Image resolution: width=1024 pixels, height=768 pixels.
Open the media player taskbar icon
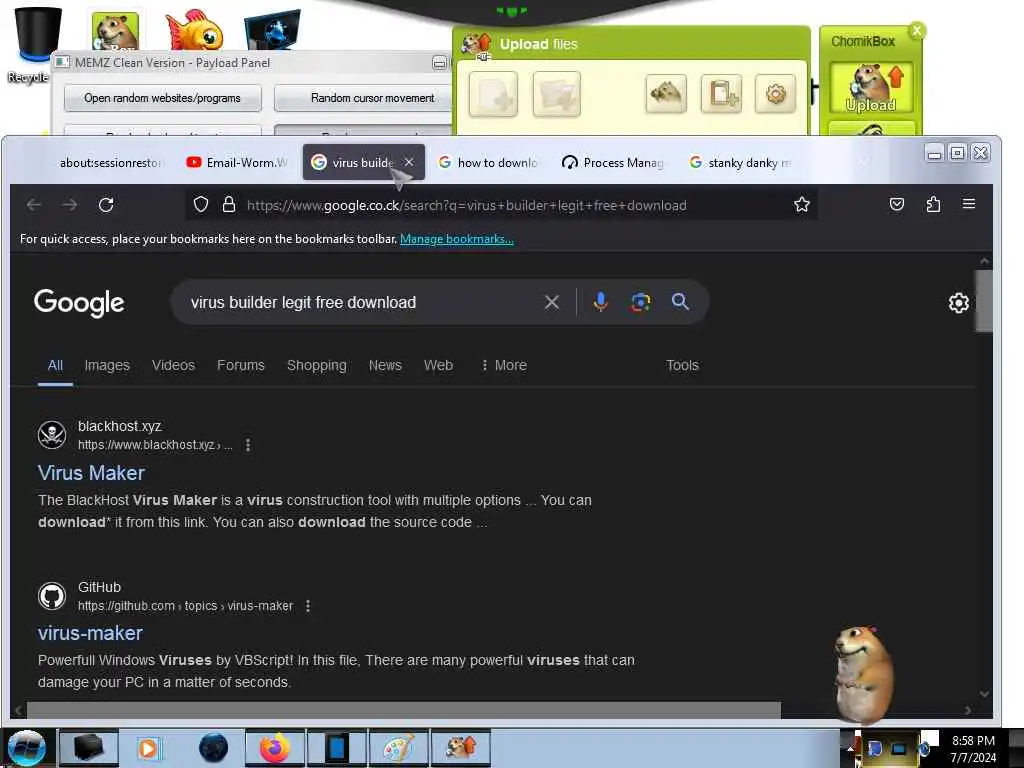[x=148, y=748]
